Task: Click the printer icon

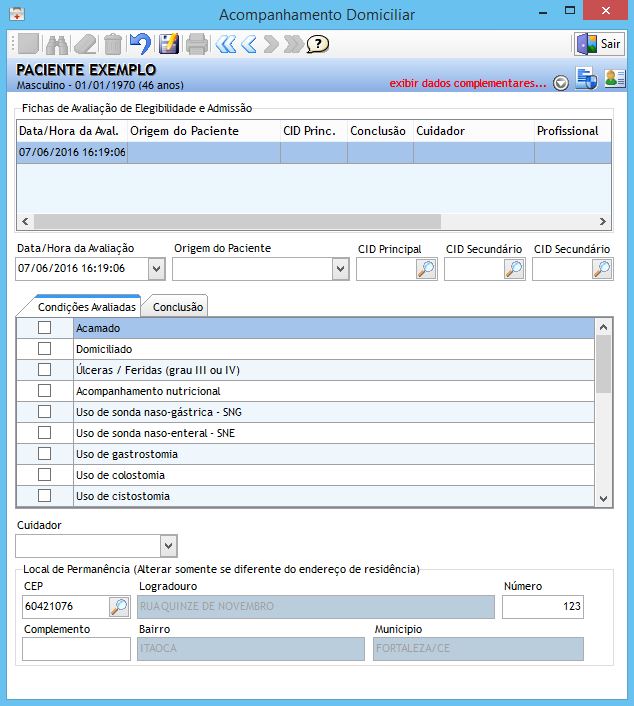Action: [197, 44]
